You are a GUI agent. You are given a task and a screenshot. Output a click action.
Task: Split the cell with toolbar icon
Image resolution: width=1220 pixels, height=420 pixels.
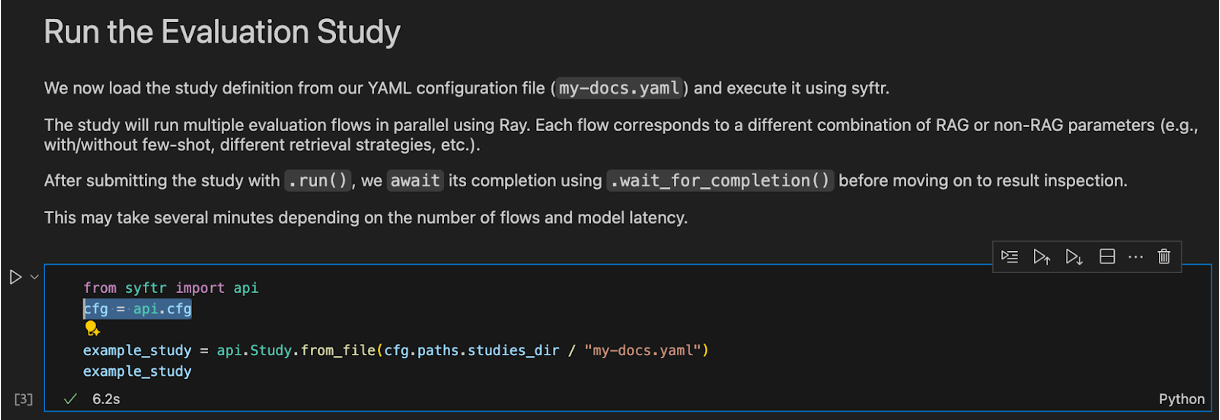[1107, 257]
